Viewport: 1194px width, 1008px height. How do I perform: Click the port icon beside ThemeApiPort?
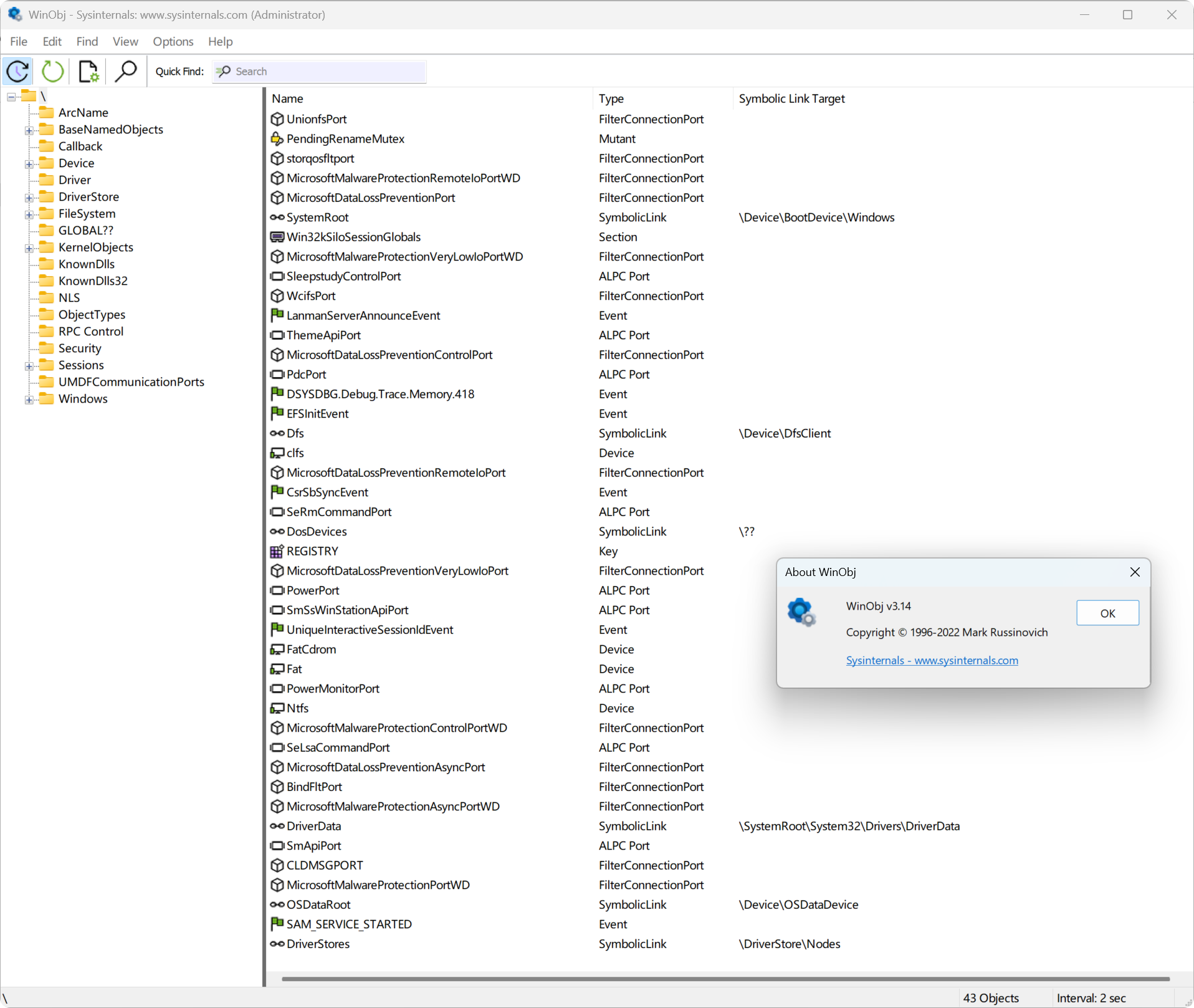pyautogui.click(x=277, y=335)
